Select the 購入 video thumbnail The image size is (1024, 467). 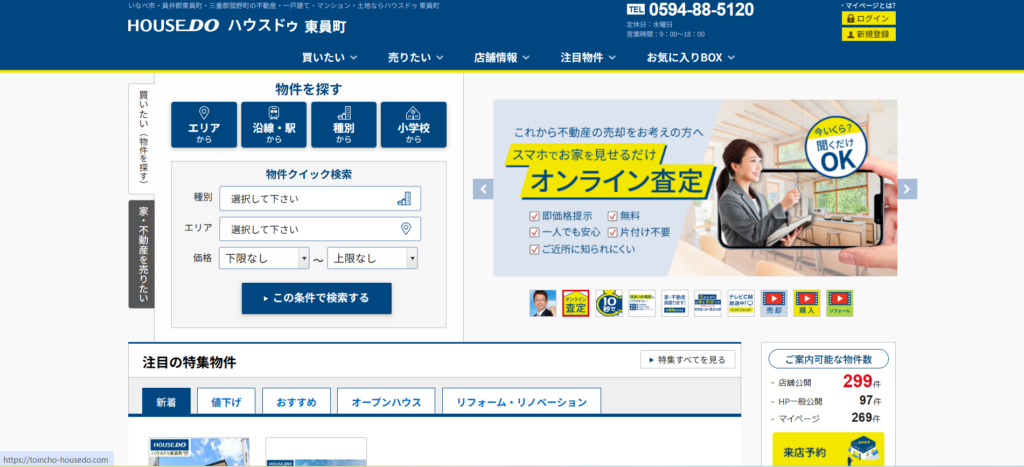(x=807, y=303)
